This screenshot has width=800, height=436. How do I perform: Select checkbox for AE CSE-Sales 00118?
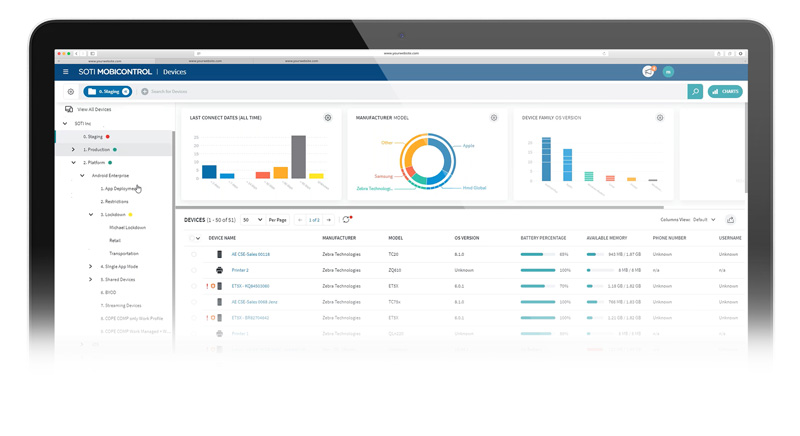194,254
